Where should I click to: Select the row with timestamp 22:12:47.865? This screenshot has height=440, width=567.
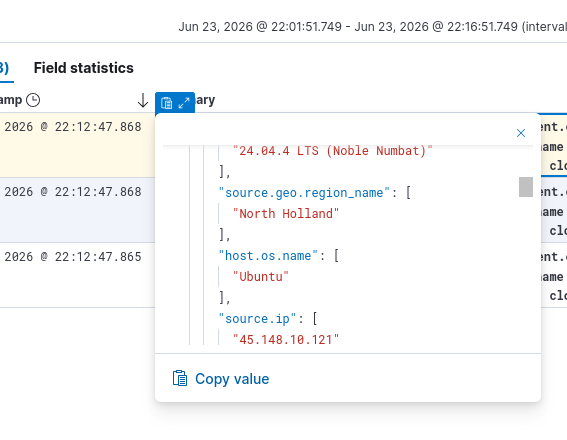coord(73,257)
